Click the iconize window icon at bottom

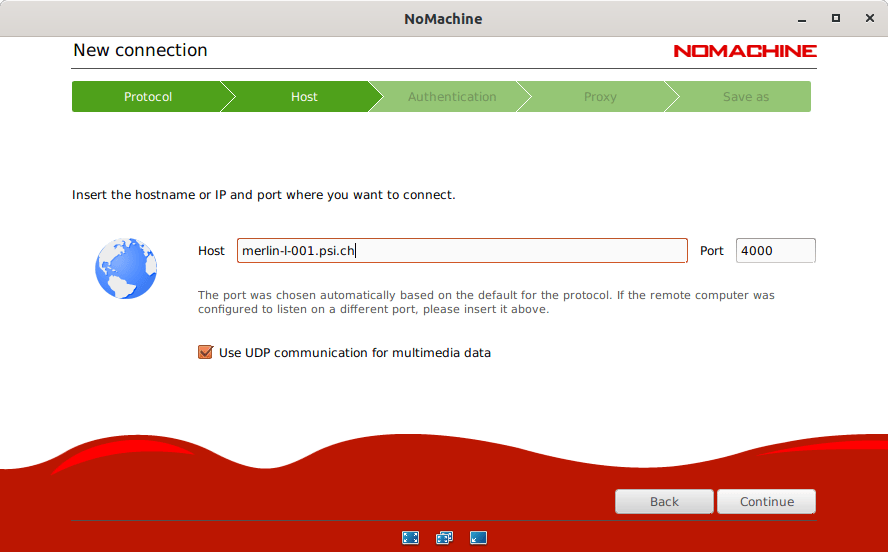[x=478, y=537]
